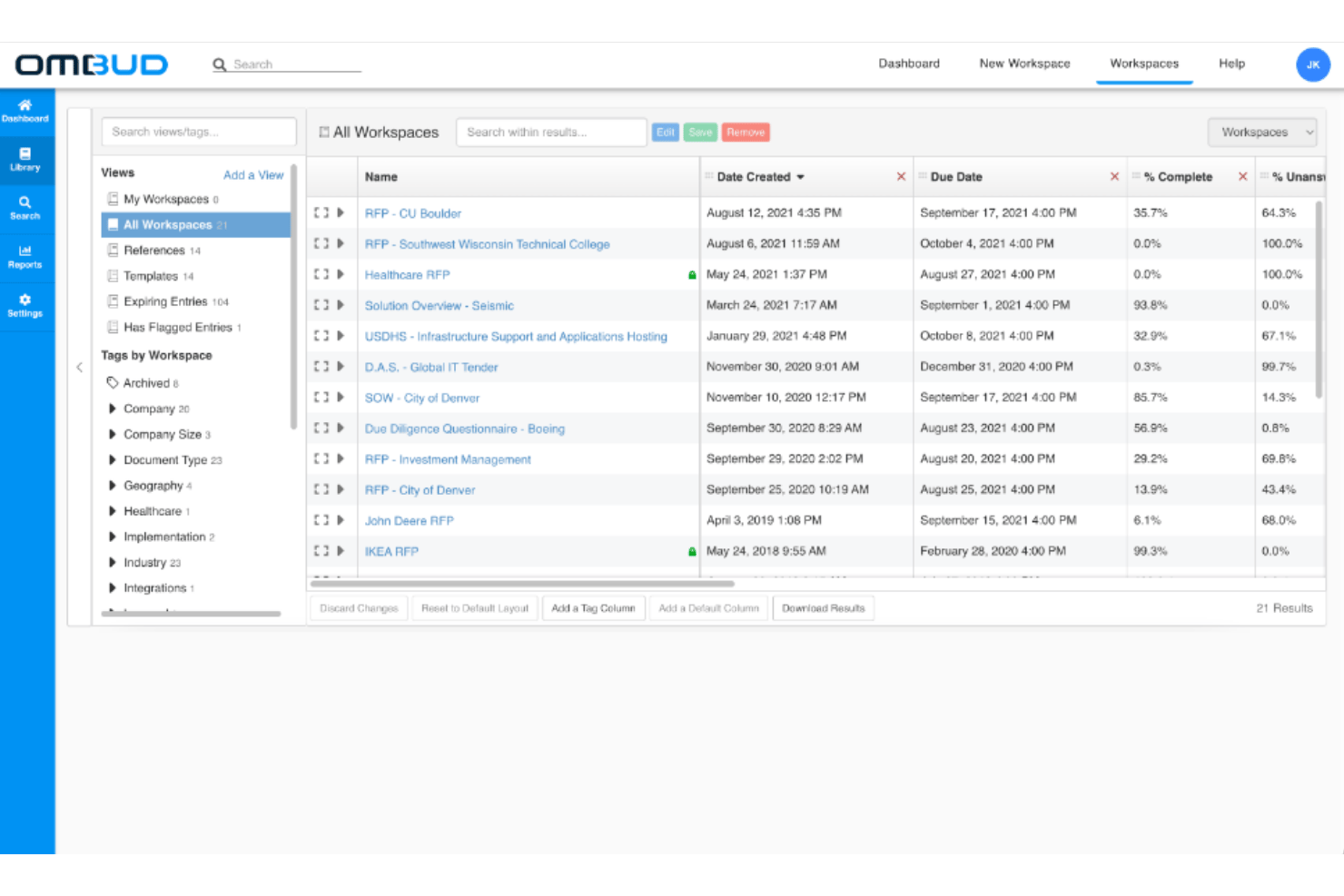The image size is (1344, 896).
Task: Expand the IKEA RFP row
Action: click(x=341, y=551)
